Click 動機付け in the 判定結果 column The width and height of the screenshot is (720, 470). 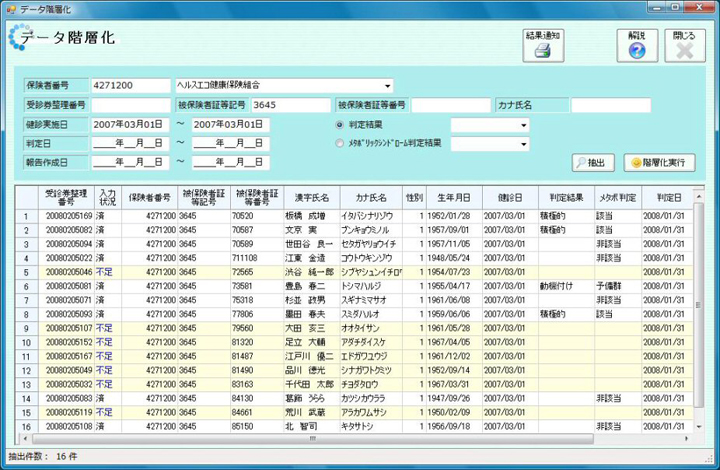(x=556, y=286)
